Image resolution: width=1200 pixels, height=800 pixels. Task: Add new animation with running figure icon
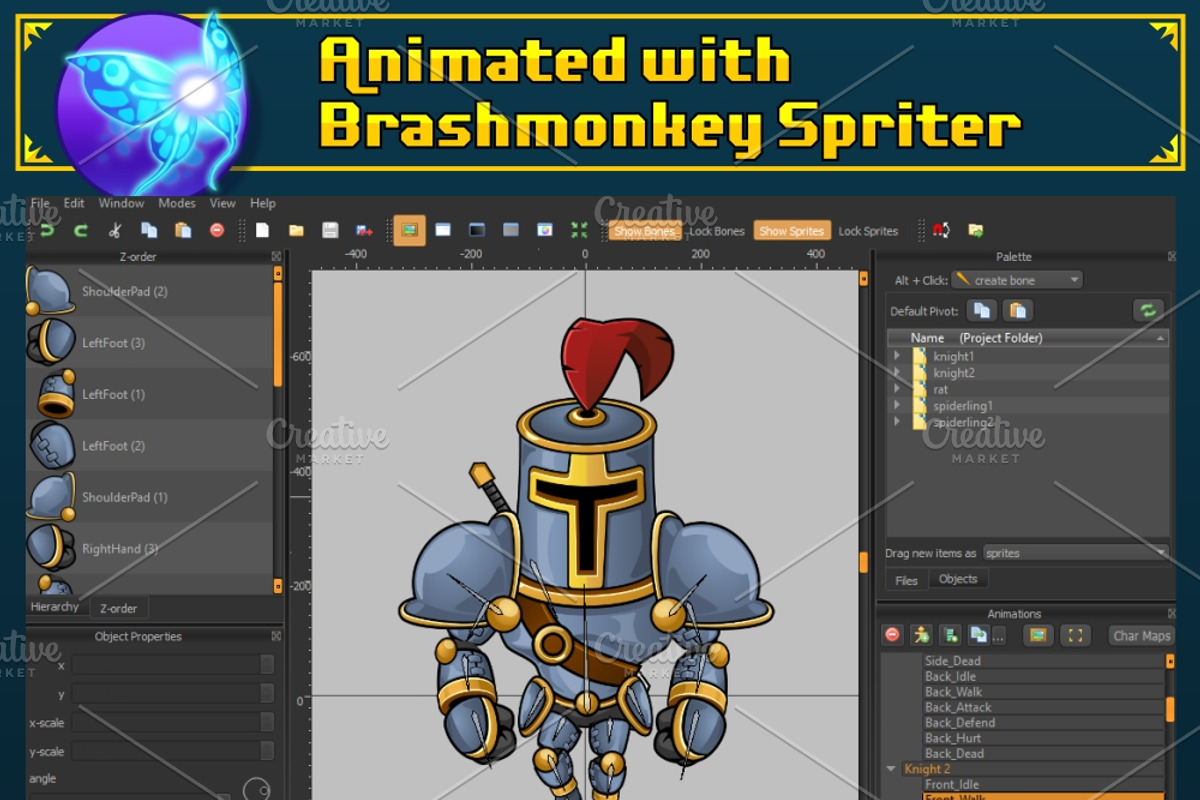[x=921, y=635]
